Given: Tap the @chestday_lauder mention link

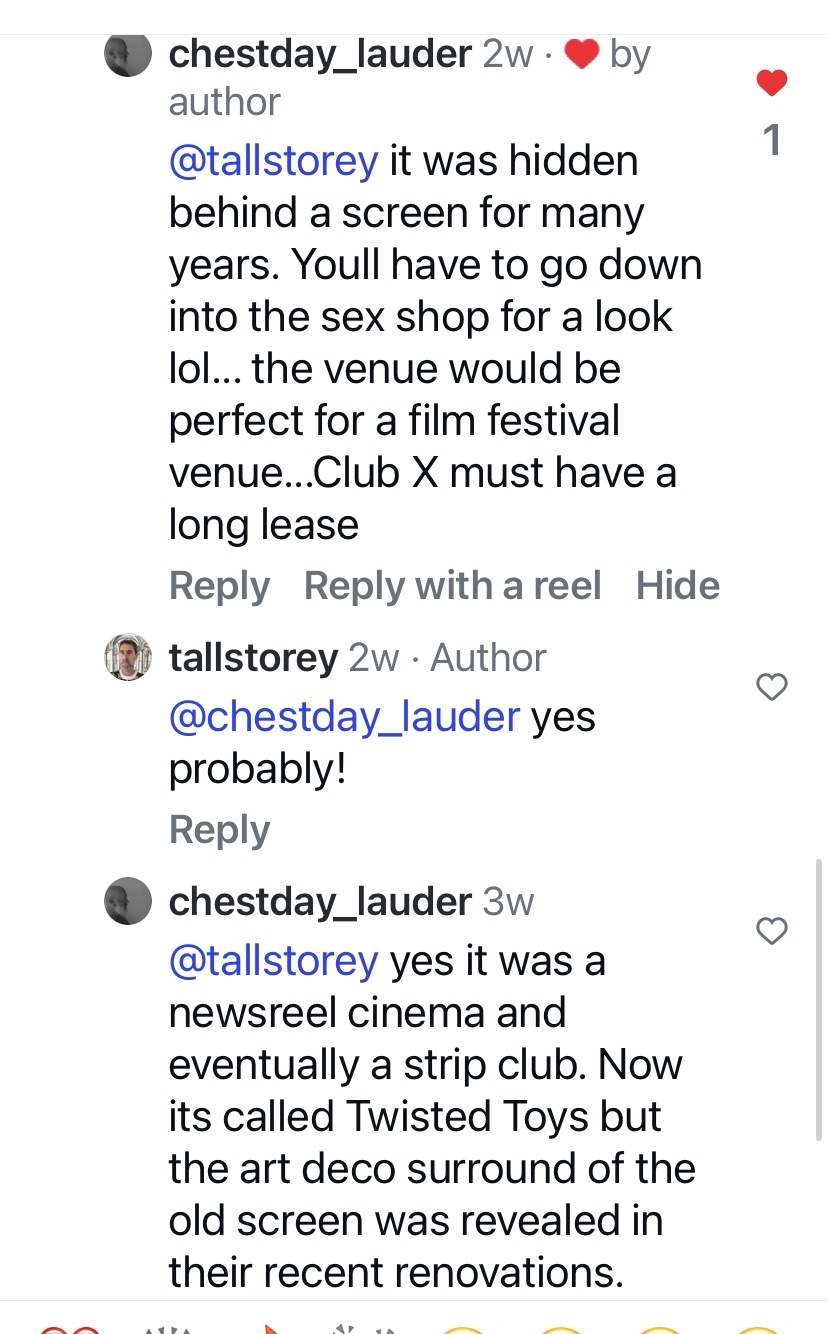Looking at the screenshot, I should [x=344, y=717].
